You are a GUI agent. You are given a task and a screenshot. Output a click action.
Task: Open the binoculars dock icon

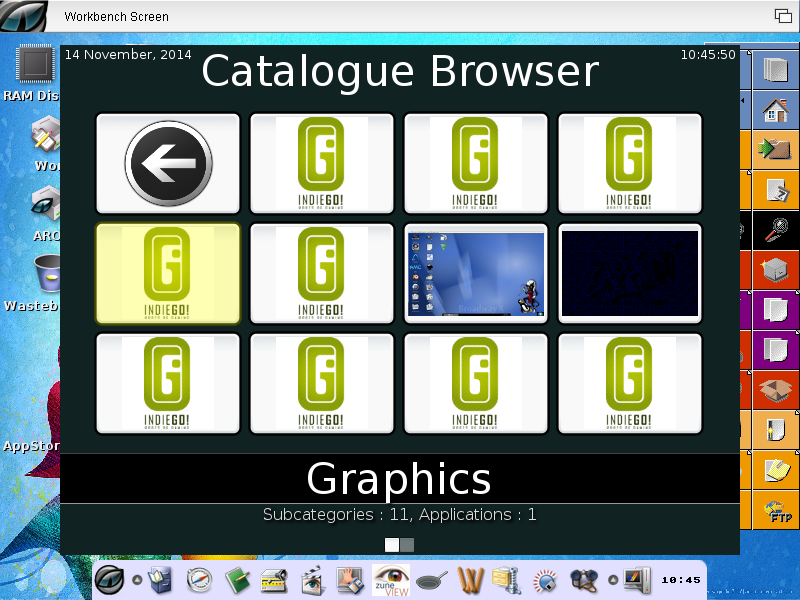[x=585, y=580]
